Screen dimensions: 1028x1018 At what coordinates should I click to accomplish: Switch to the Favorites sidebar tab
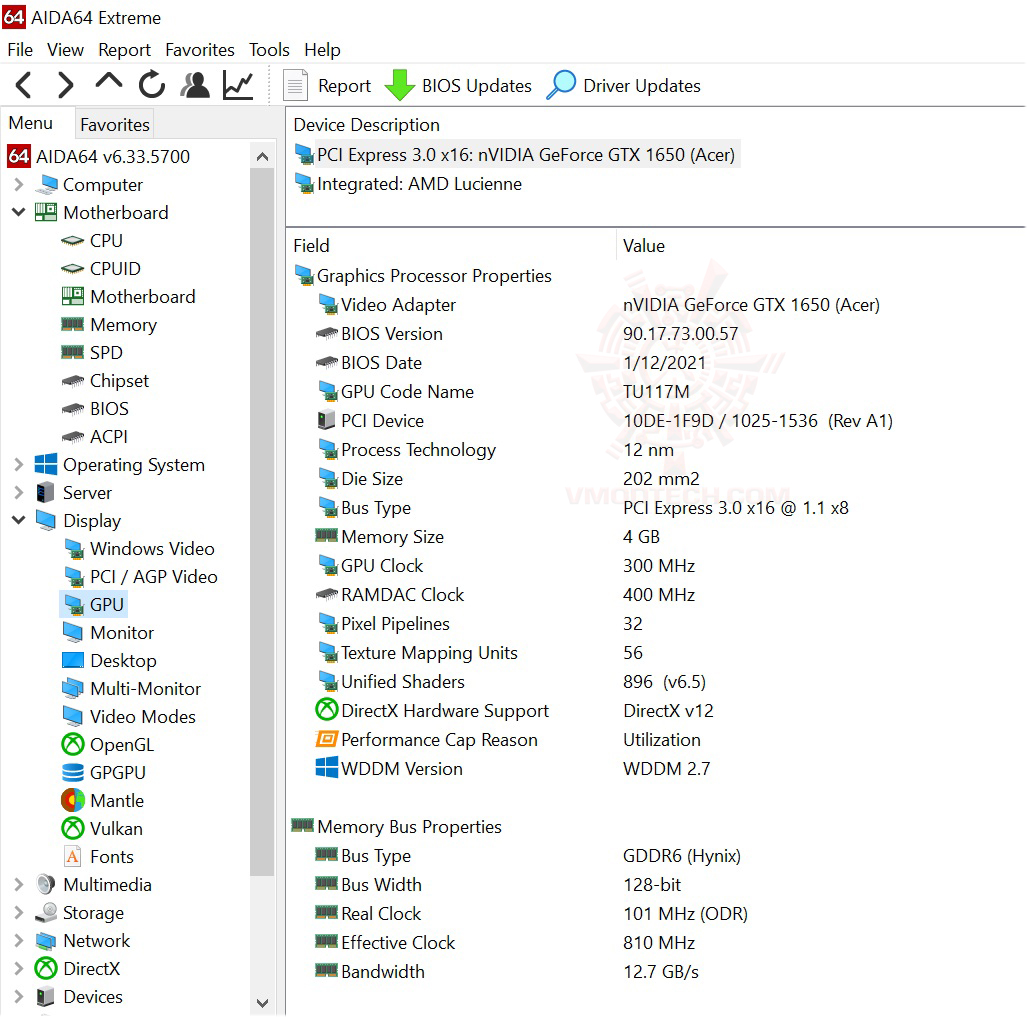point(115,125)
